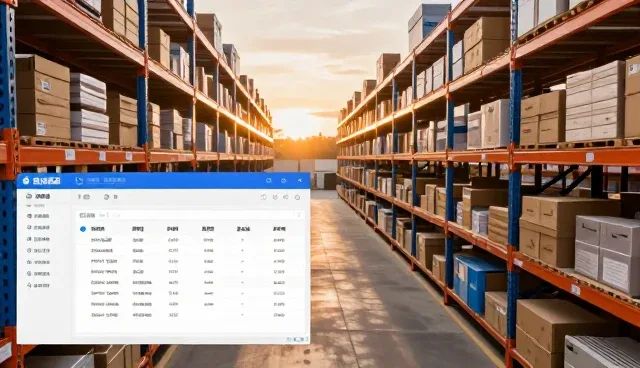Sort by the last table column header
The height and width of the screenshot is (368, 640).
tap(279, 229)
